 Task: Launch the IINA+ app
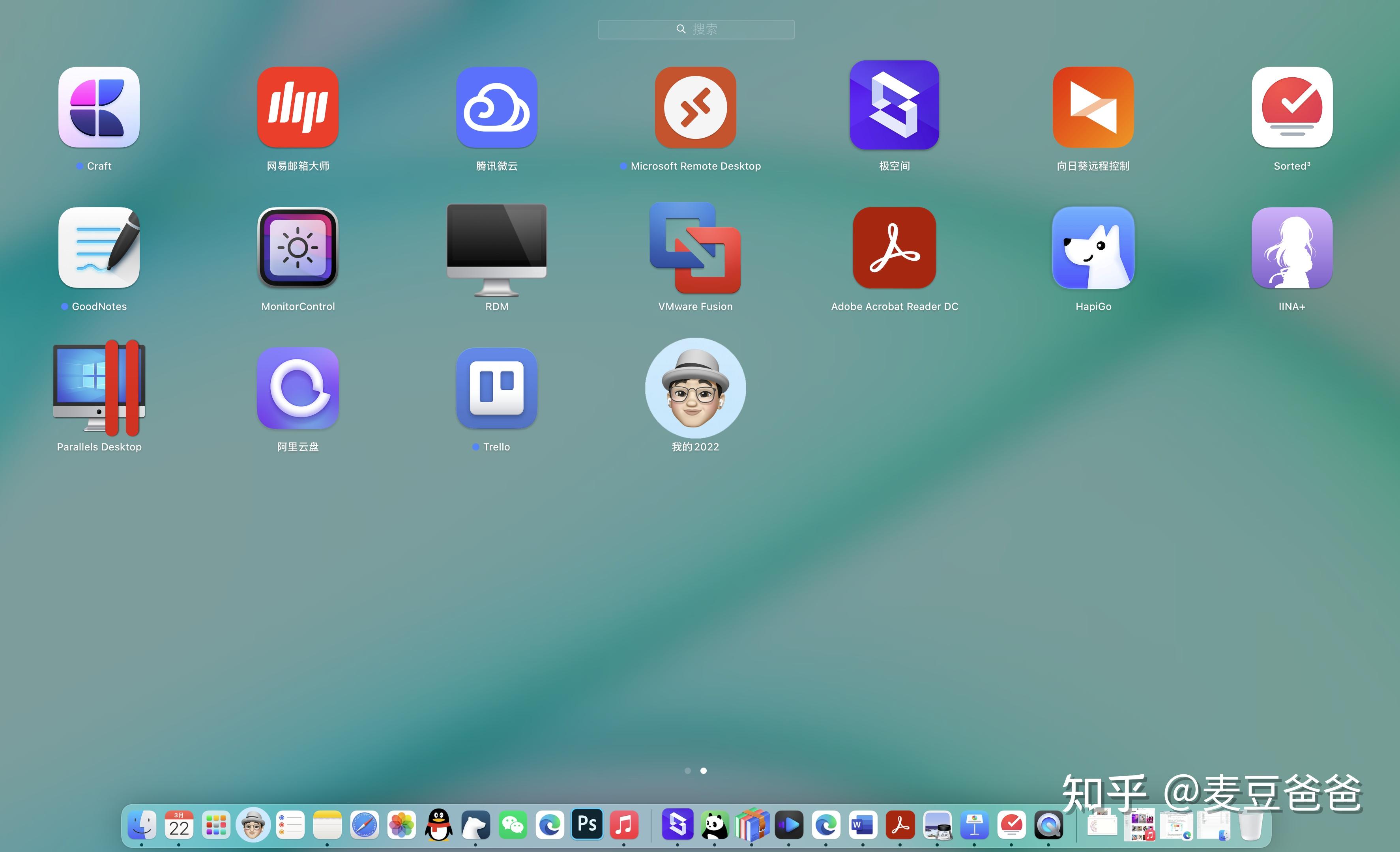pyautogui.click(x=1291, y=248)
